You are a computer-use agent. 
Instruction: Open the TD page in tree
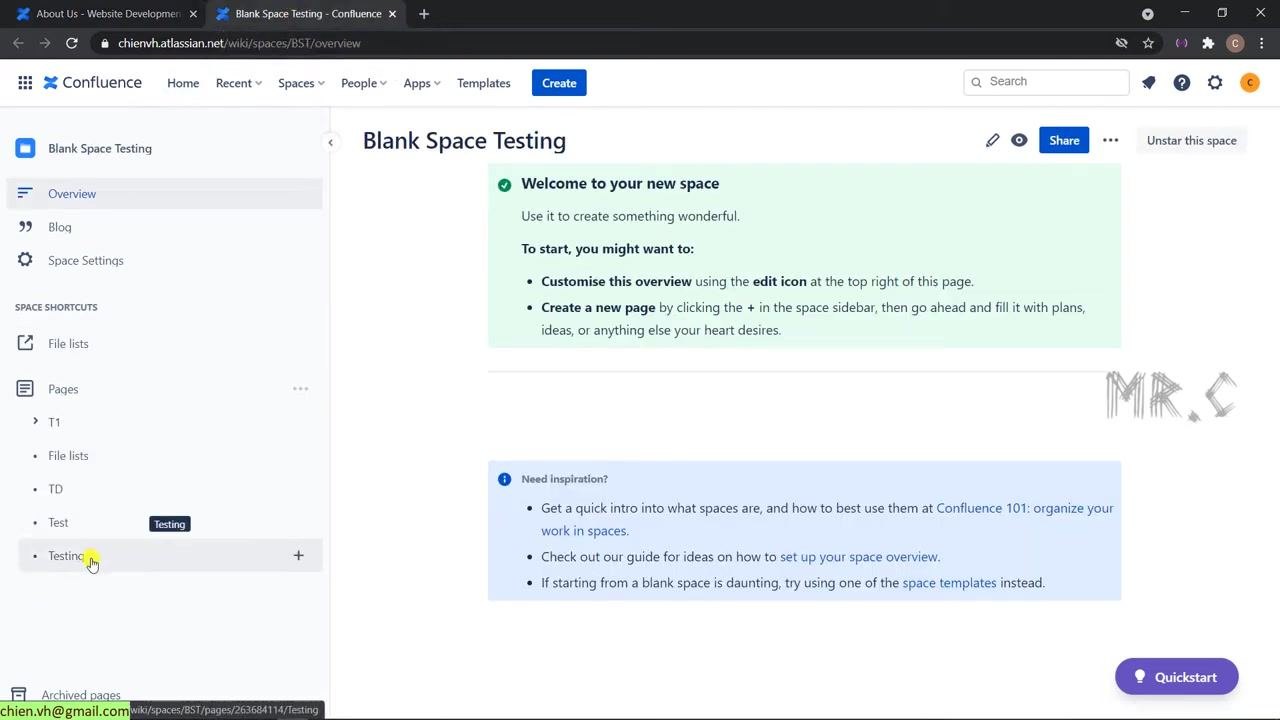pos(56,489)
